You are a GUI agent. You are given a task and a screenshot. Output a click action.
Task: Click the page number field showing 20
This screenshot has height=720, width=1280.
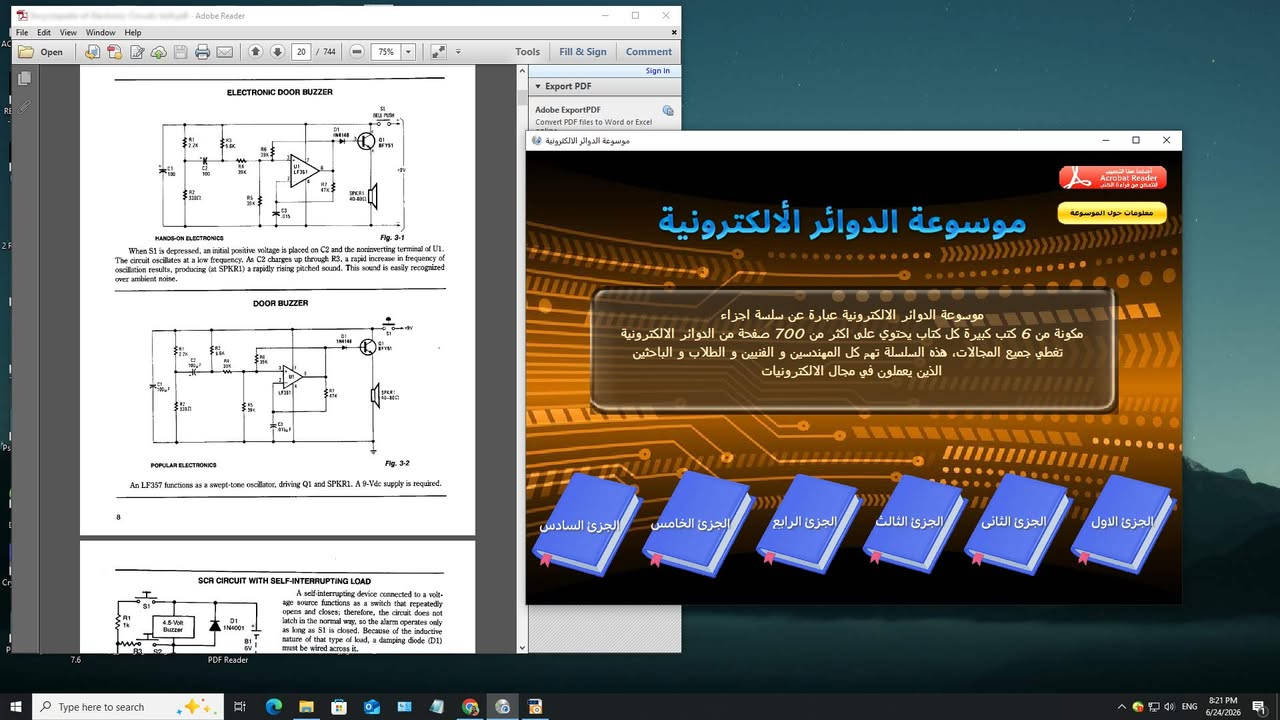pos(301,52)
